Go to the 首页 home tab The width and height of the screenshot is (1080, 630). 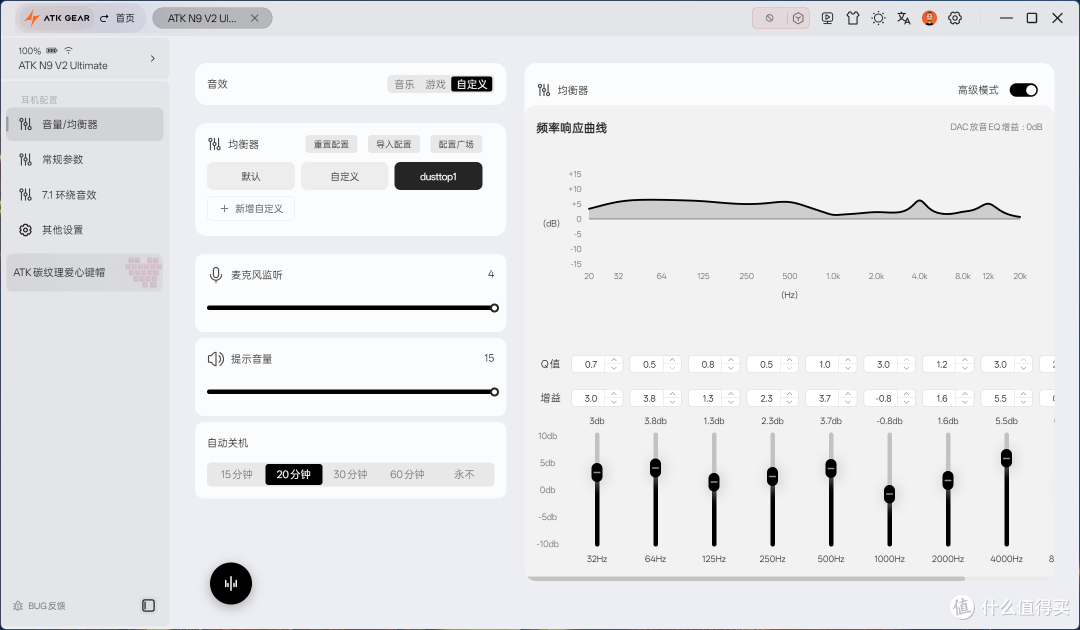tap(118, 19)
